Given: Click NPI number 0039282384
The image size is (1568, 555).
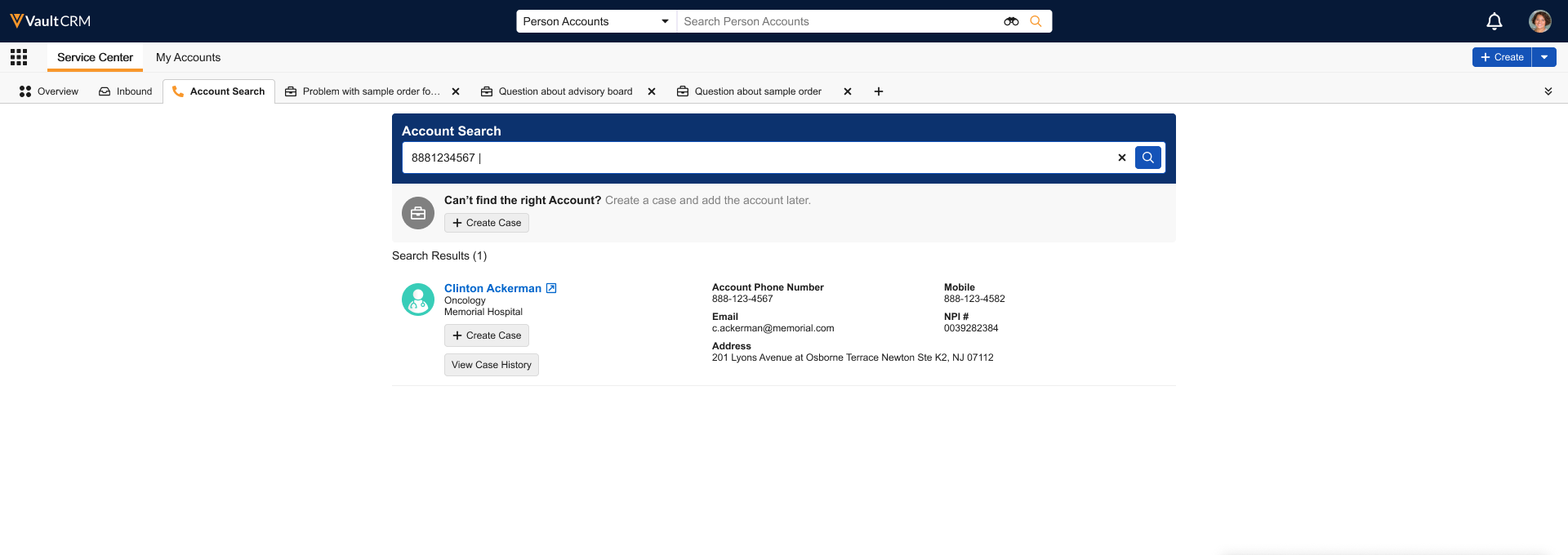Looking at the screenshot, I should (971, 328).
